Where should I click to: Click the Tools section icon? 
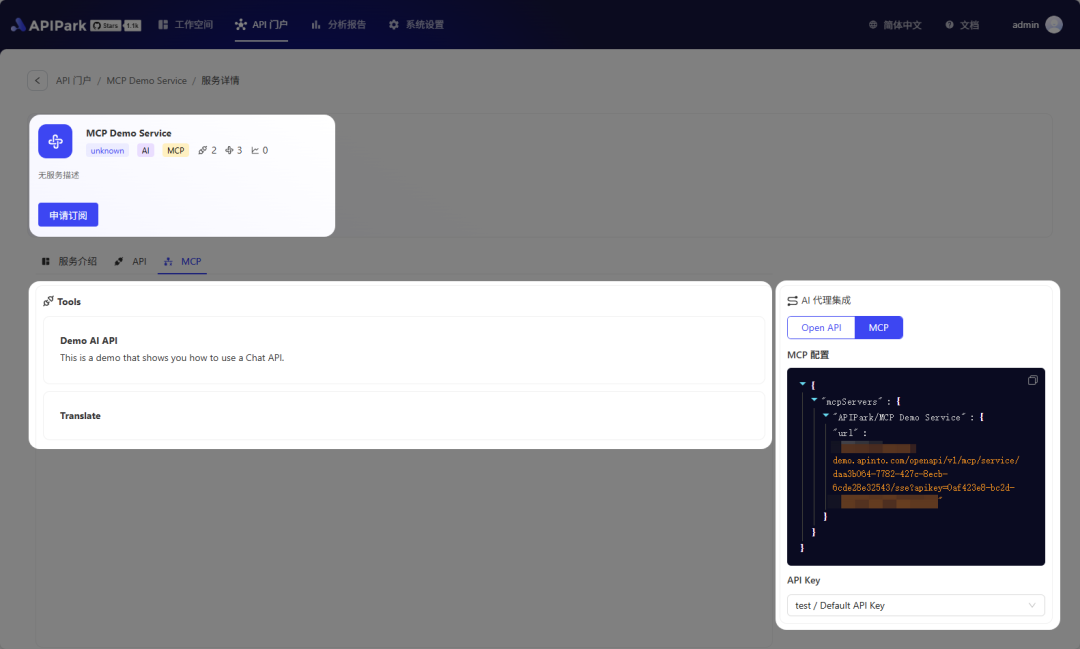tap(48, 301)
